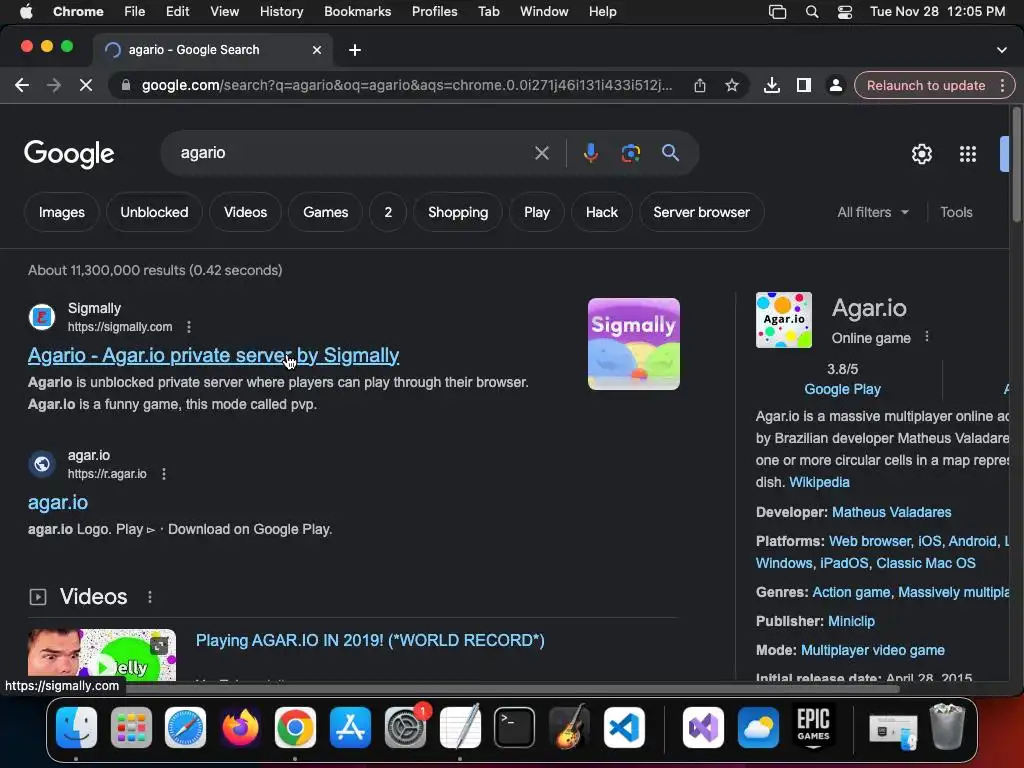1024x768 pixels.
Task: Search by image with Google Lens
Action: (x=630, y=153)
